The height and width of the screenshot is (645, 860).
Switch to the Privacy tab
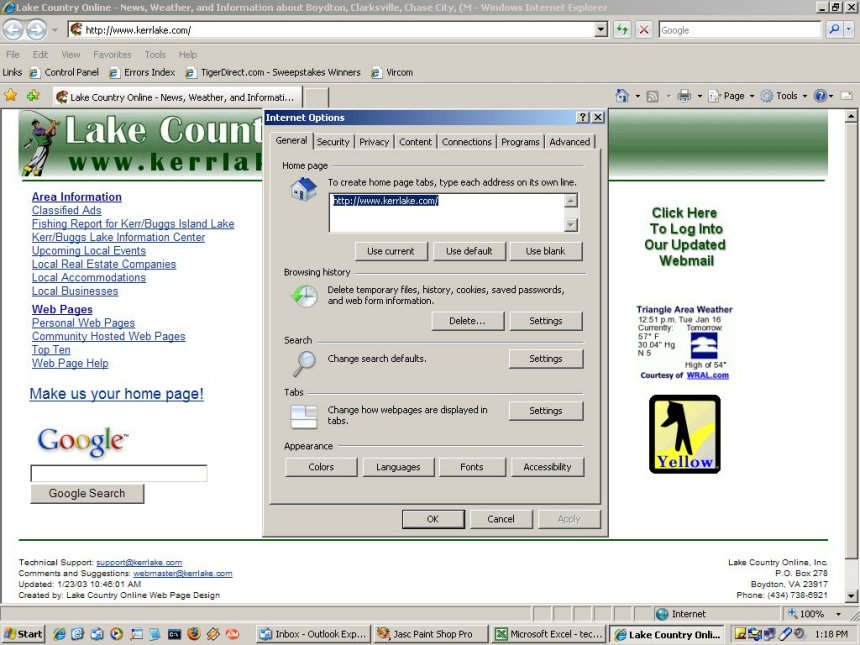coord(374,142)
